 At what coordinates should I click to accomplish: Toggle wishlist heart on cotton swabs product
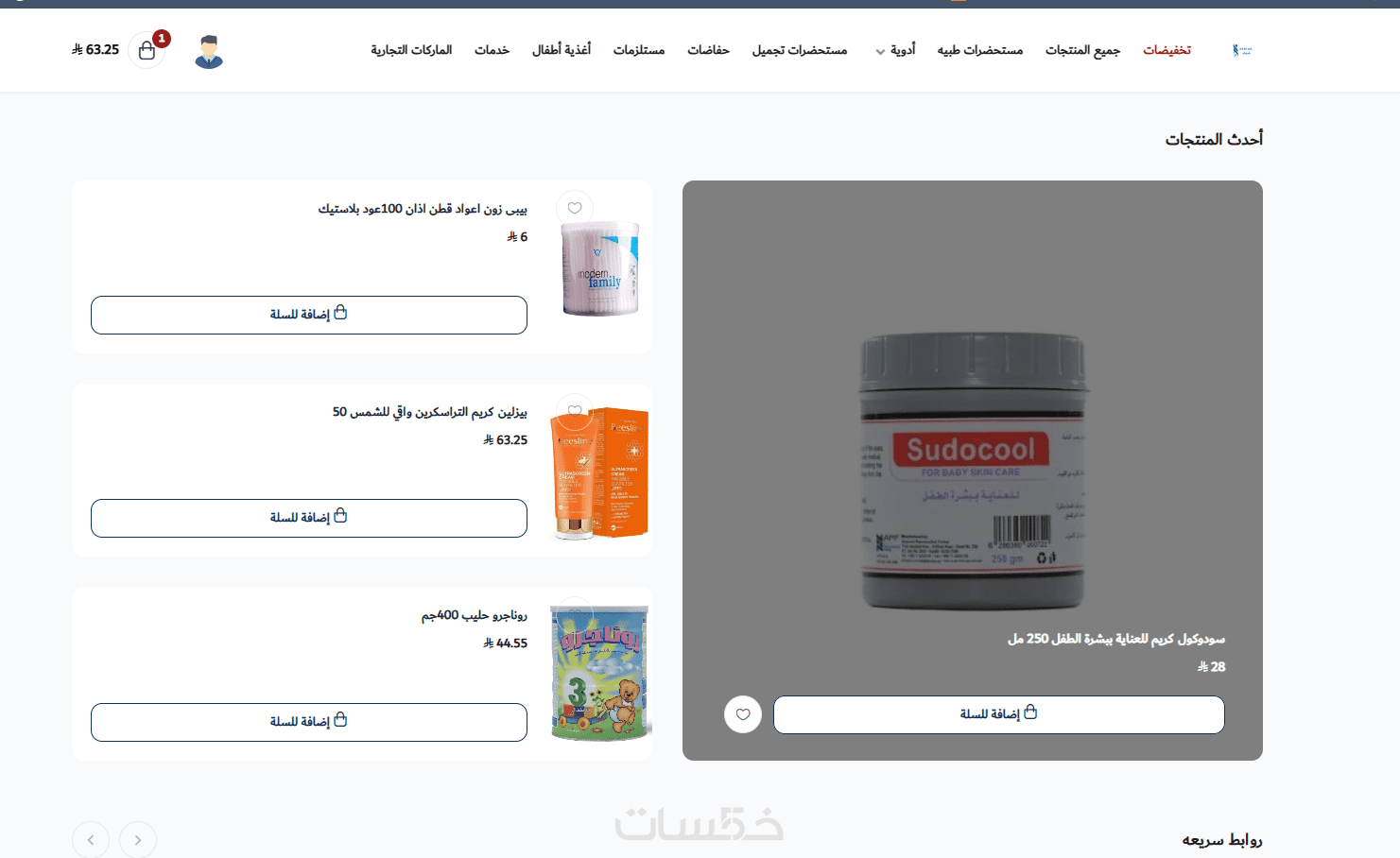(x=575, y=208)
